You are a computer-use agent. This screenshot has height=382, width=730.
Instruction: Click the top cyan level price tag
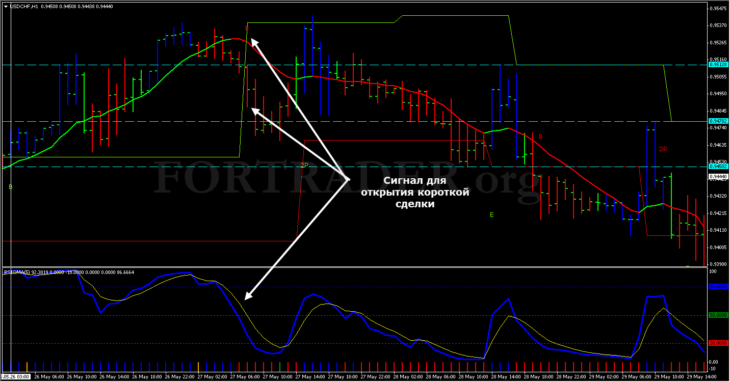pyautogui.click(x=718, y=65)
